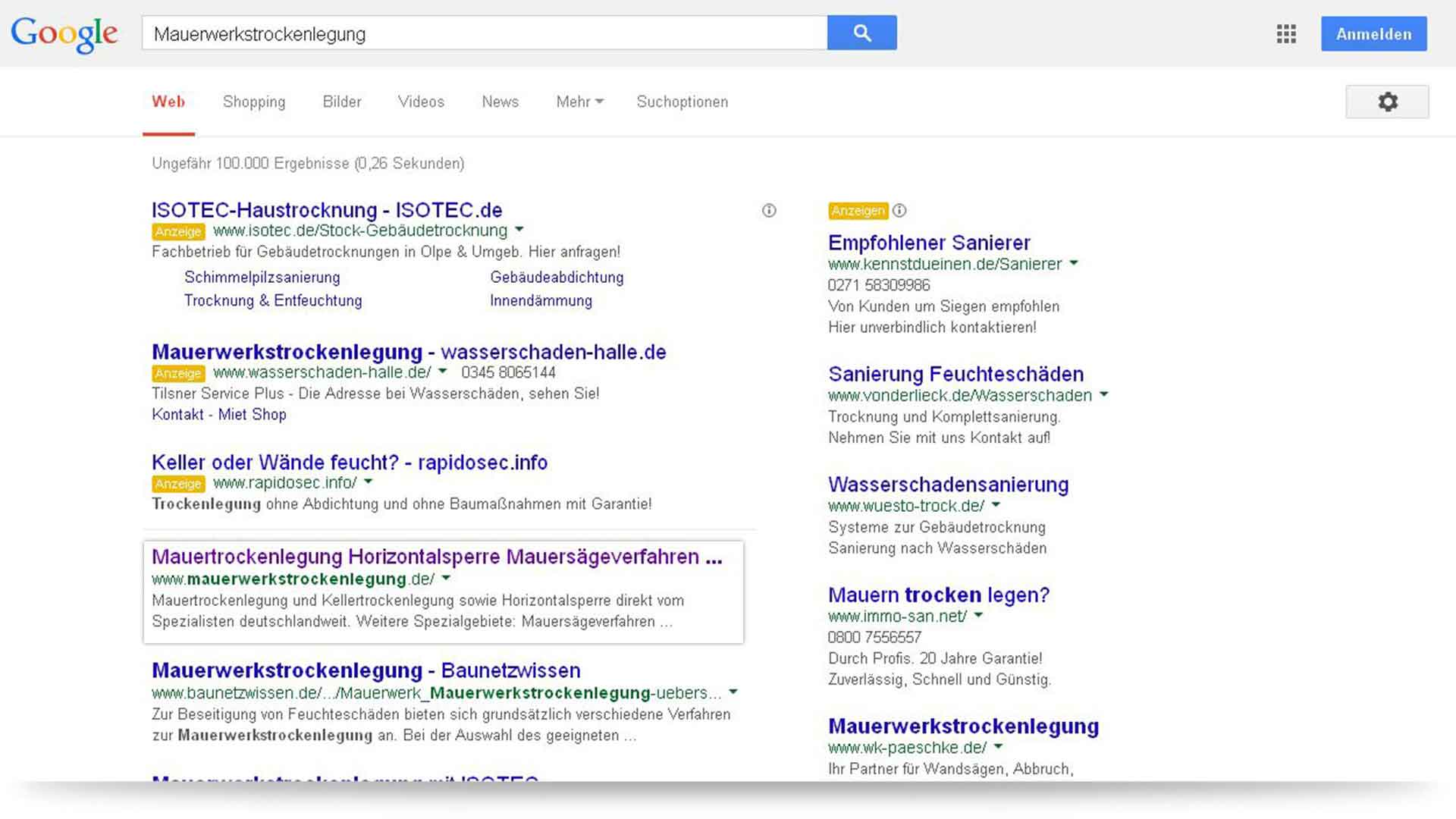Open the Google apps grid icon
Viewport: 1456px width, 819px height.
pyautogui.click(x=1286, y=34)
